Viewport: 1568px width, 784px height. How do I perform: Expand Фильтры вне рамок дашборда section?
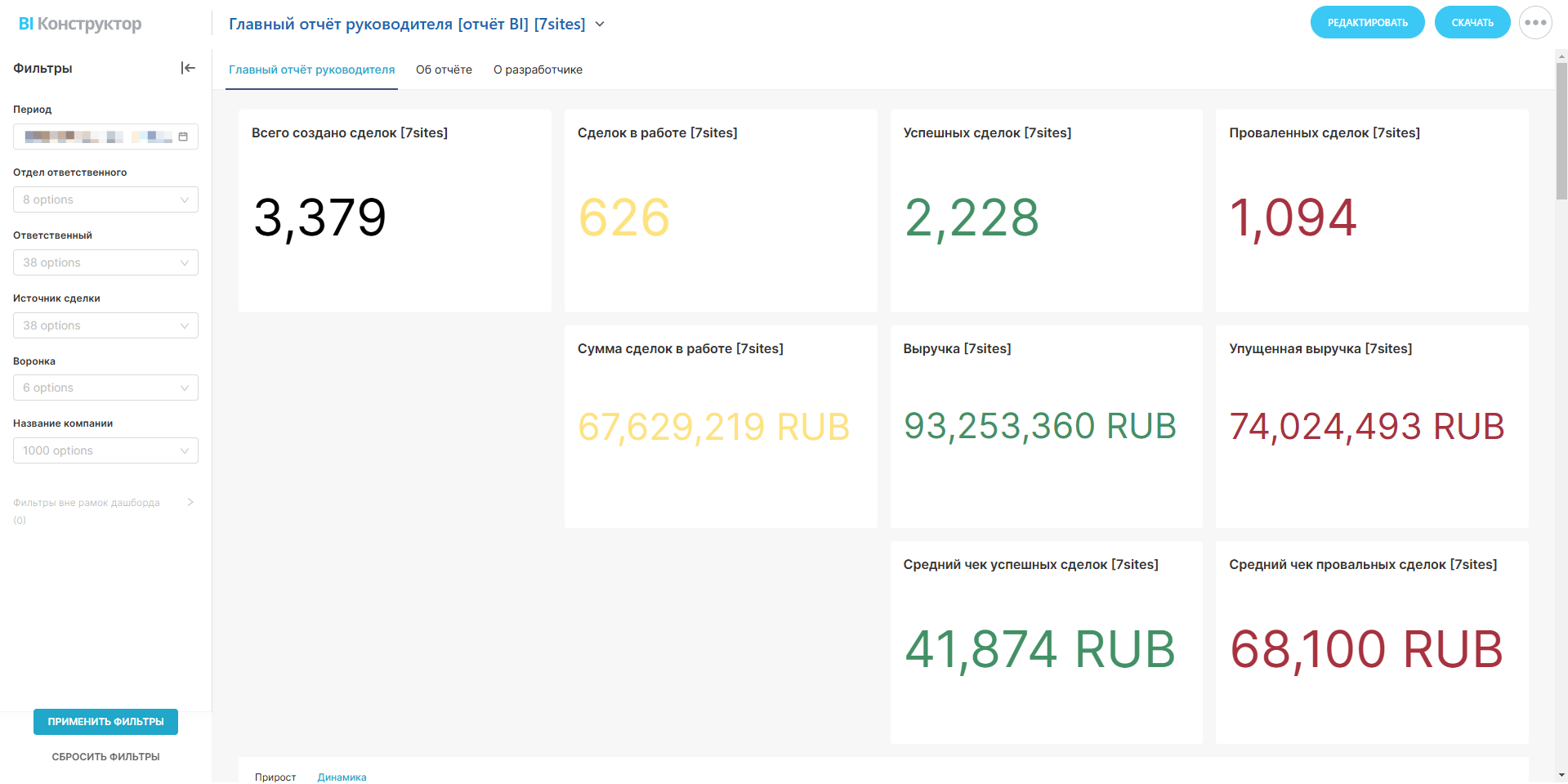coord(190,502)
